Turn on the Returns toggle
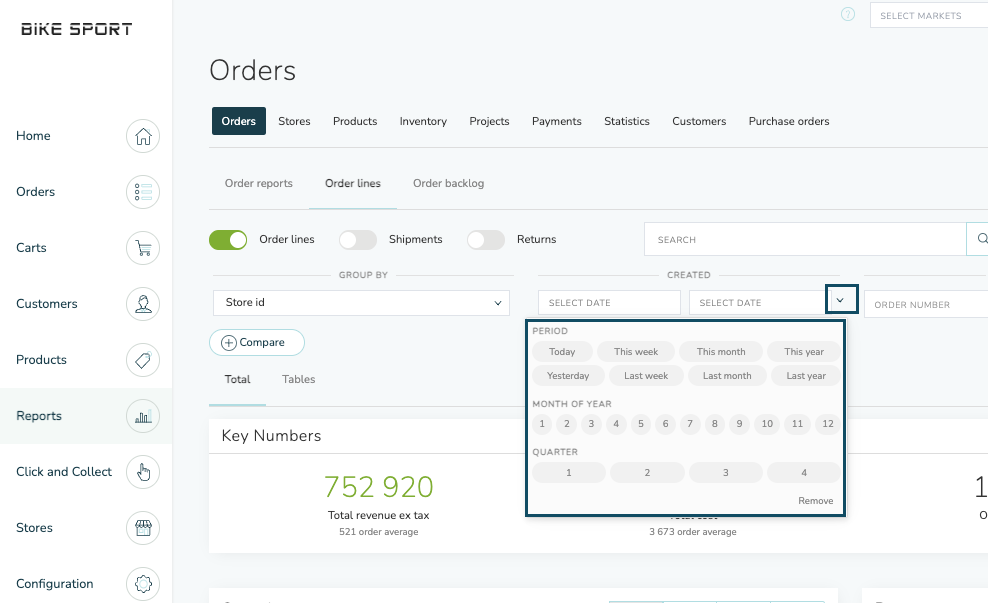The width and height of the screenshot is (988, 603). [x=486, y=240]
